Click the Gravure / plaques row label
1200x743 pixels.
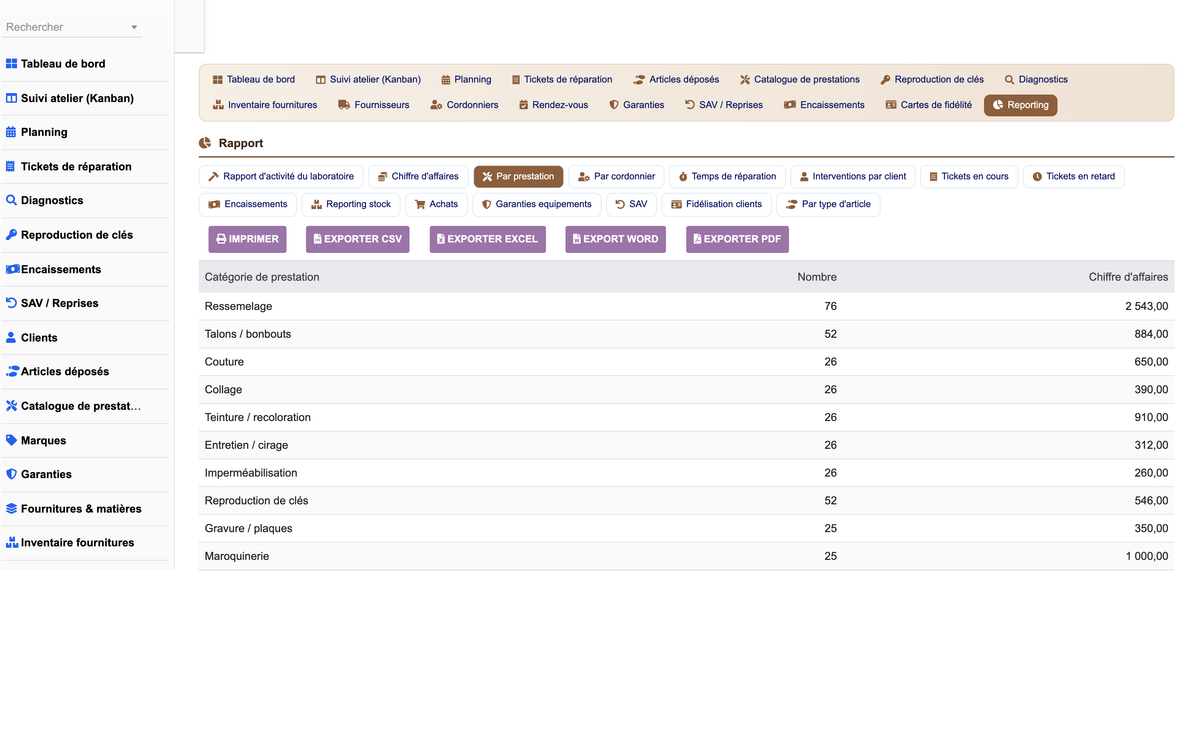tap(249, 528)
